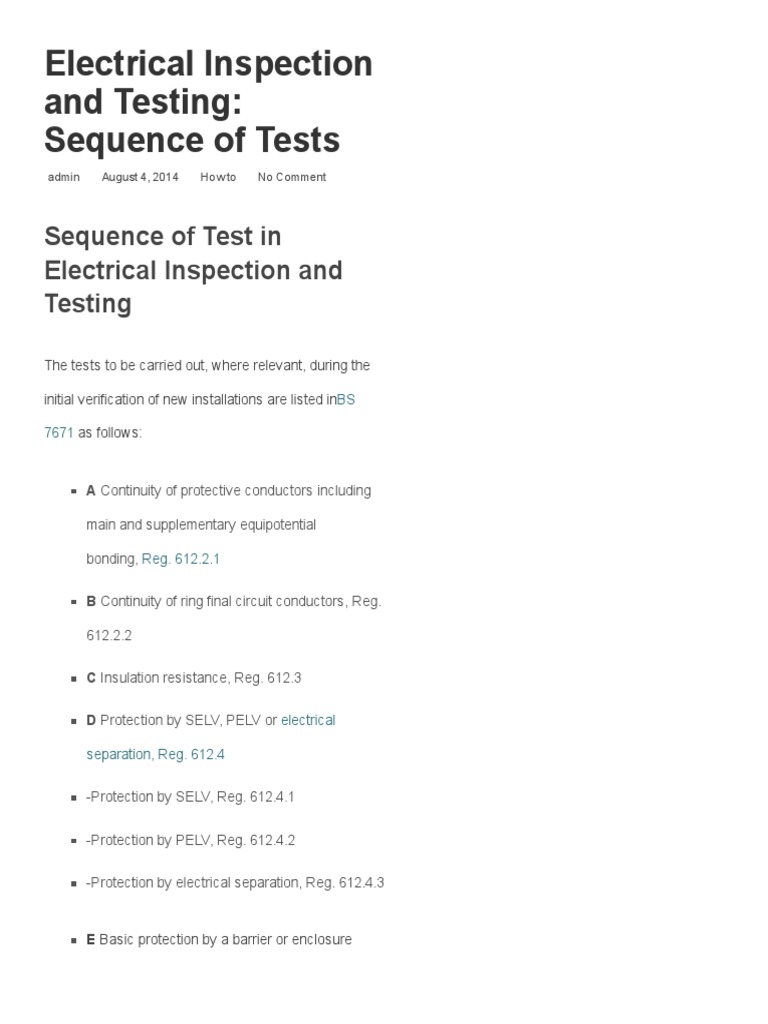Open the Howto category link
The height and width of the screenshot is (1024, 768).
click(218, 177)
